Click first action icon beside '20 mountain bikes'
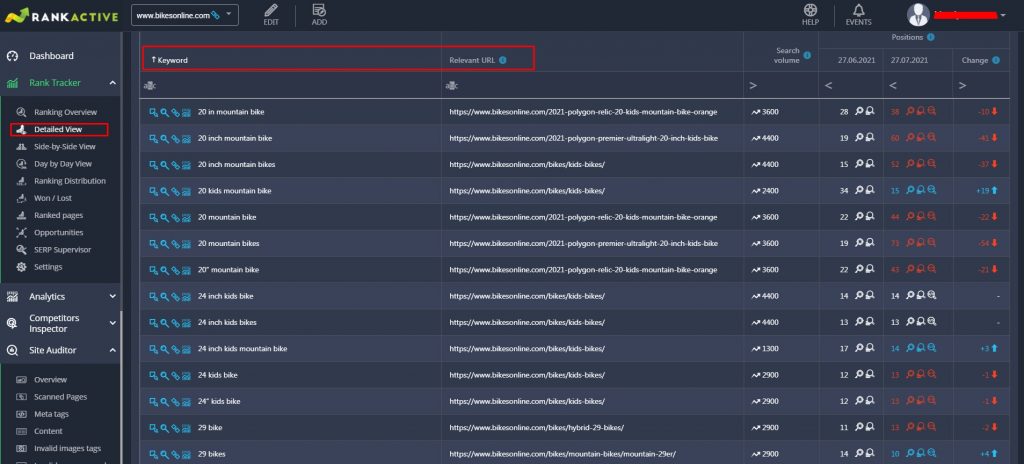 pos(153,243)
